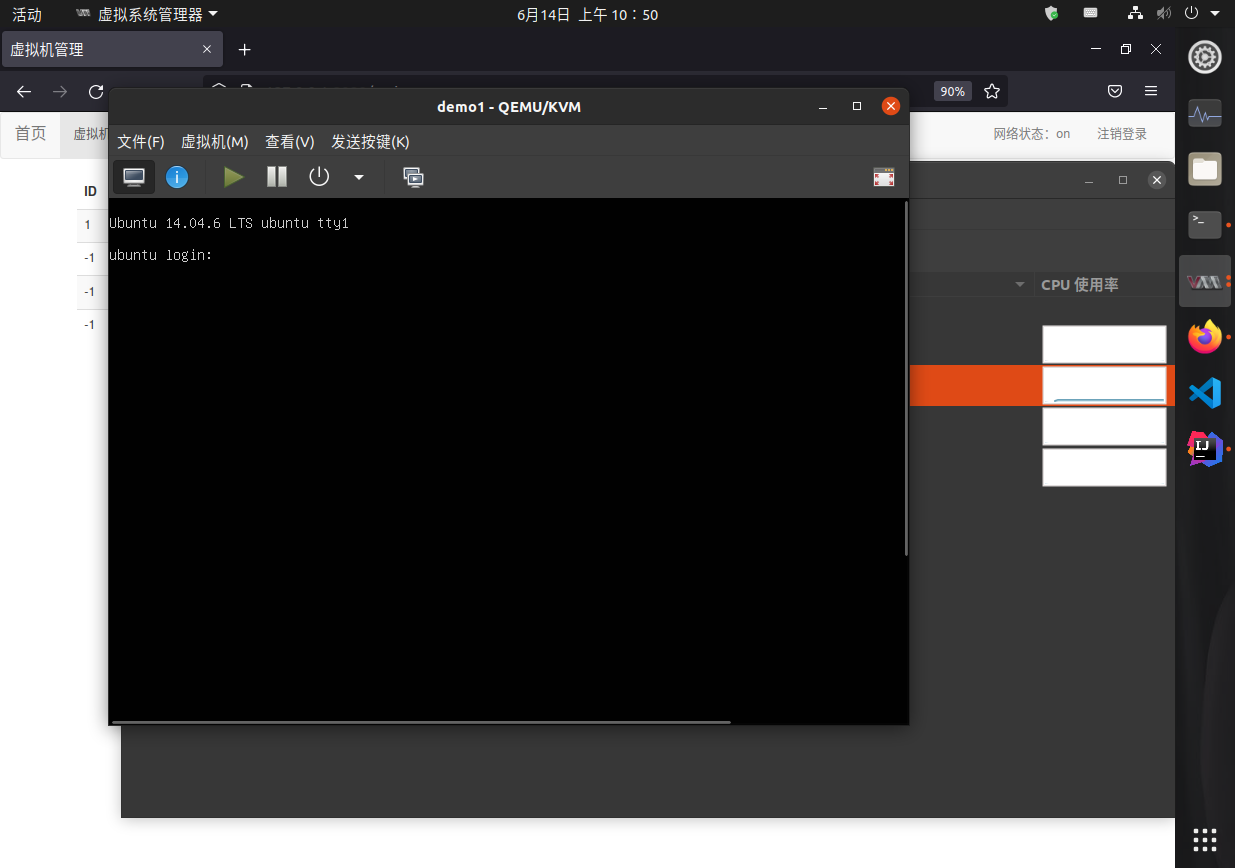
Task: Open 活动 activities overview
Action: 27,14
